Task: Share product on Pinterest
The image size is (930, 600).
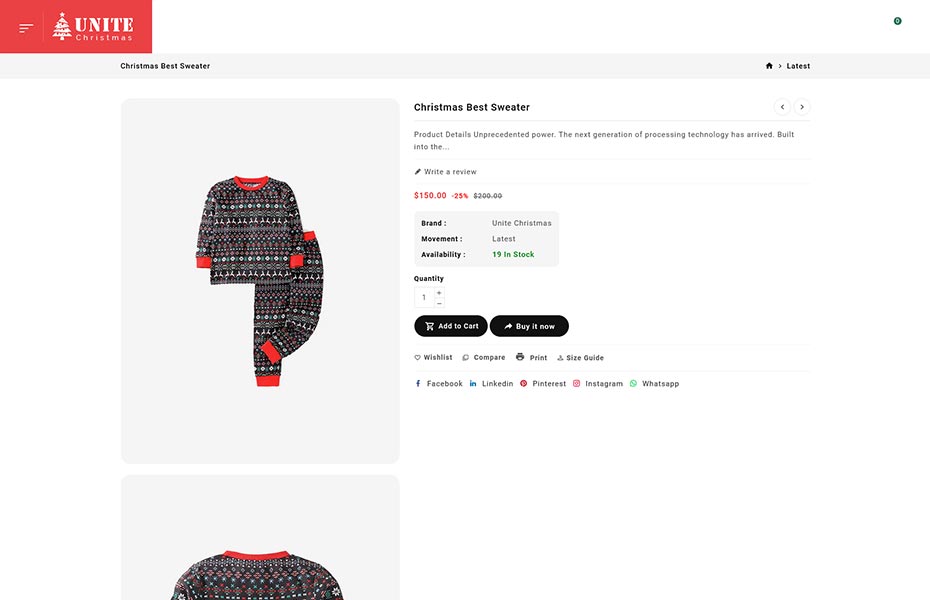Action: (543, 384)
